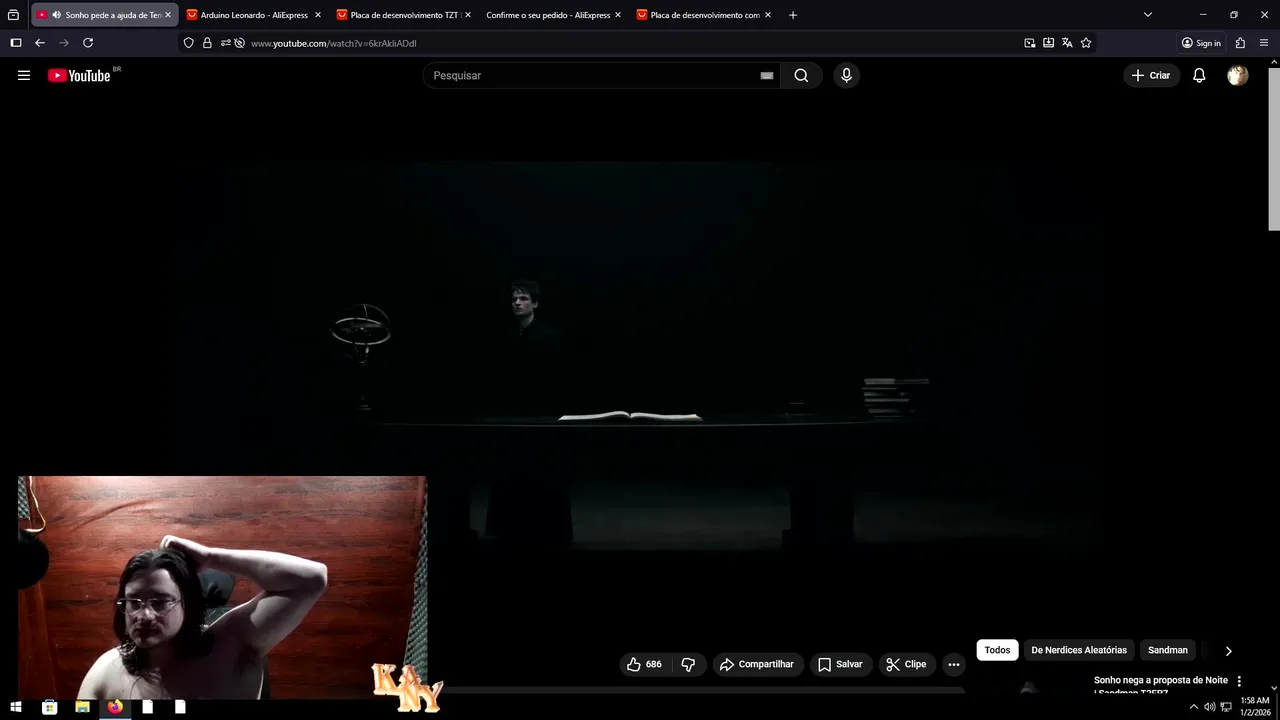The height and width of the screenshot is (720, 1280).
Task: Open picture-in-picture from address bar
Action: pyautogui.click(x=1030, y=43)
